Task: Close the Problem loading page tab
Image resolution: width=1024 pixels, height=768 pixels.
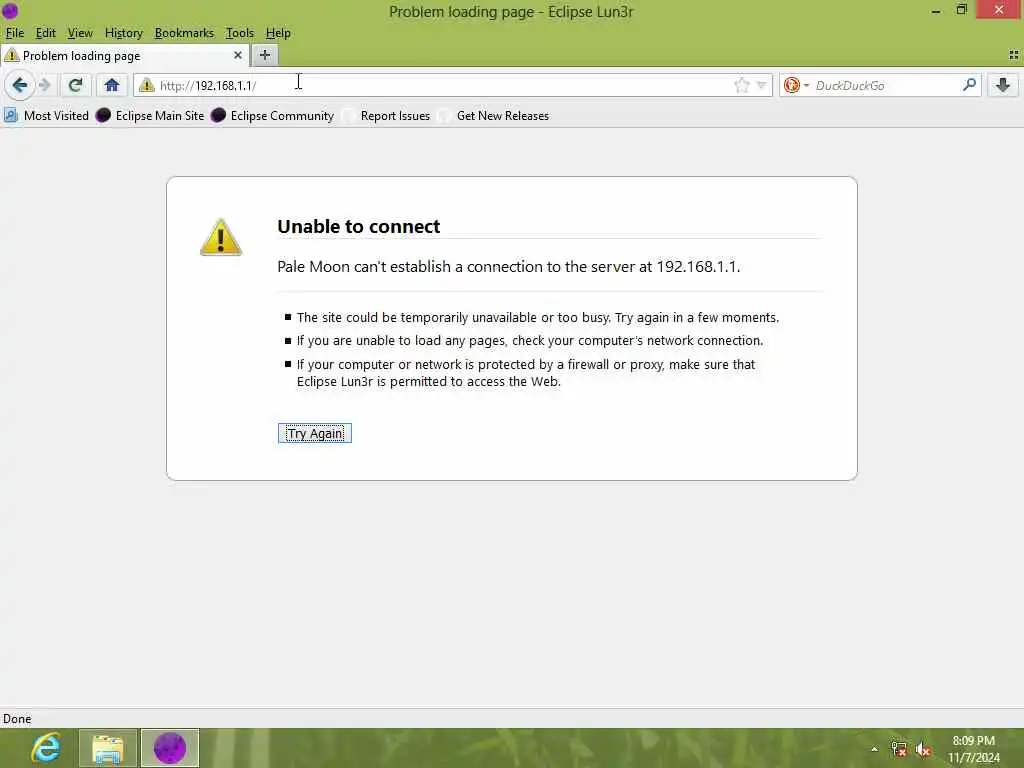Action: point(238,56)
